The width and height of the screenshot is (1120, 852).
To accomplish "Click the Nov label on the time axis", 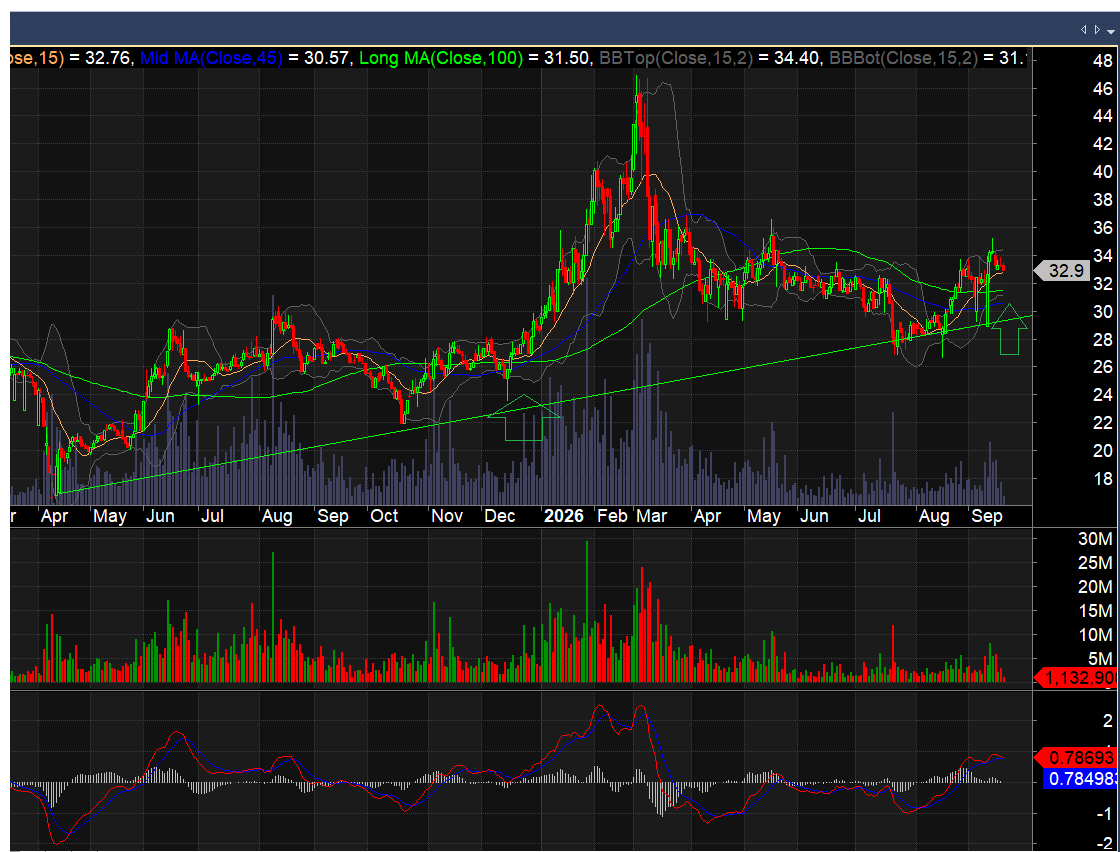I will coord(447,516).
